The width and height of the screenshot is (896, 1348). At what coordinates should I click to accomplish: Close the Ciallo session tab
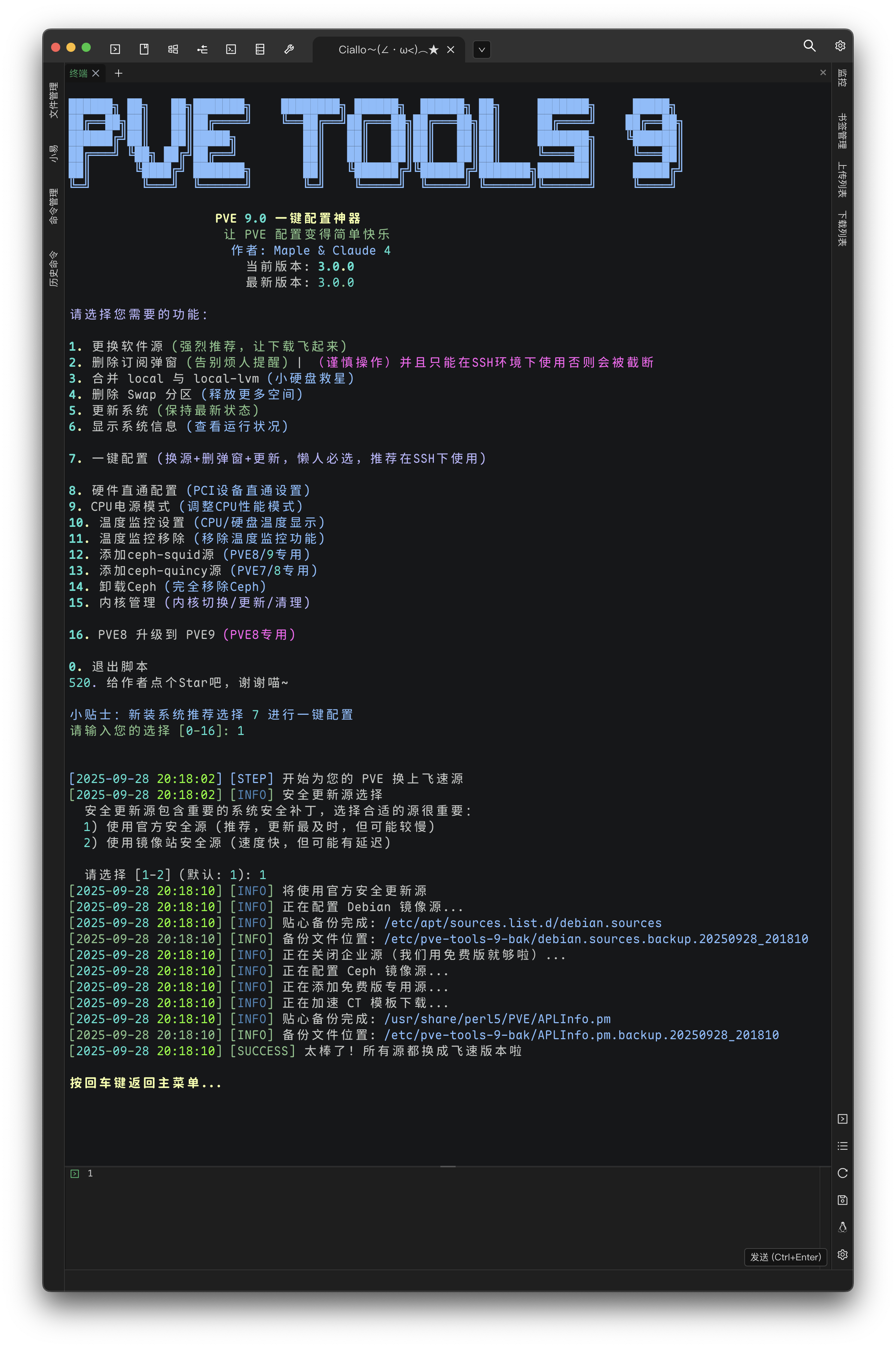451,50
